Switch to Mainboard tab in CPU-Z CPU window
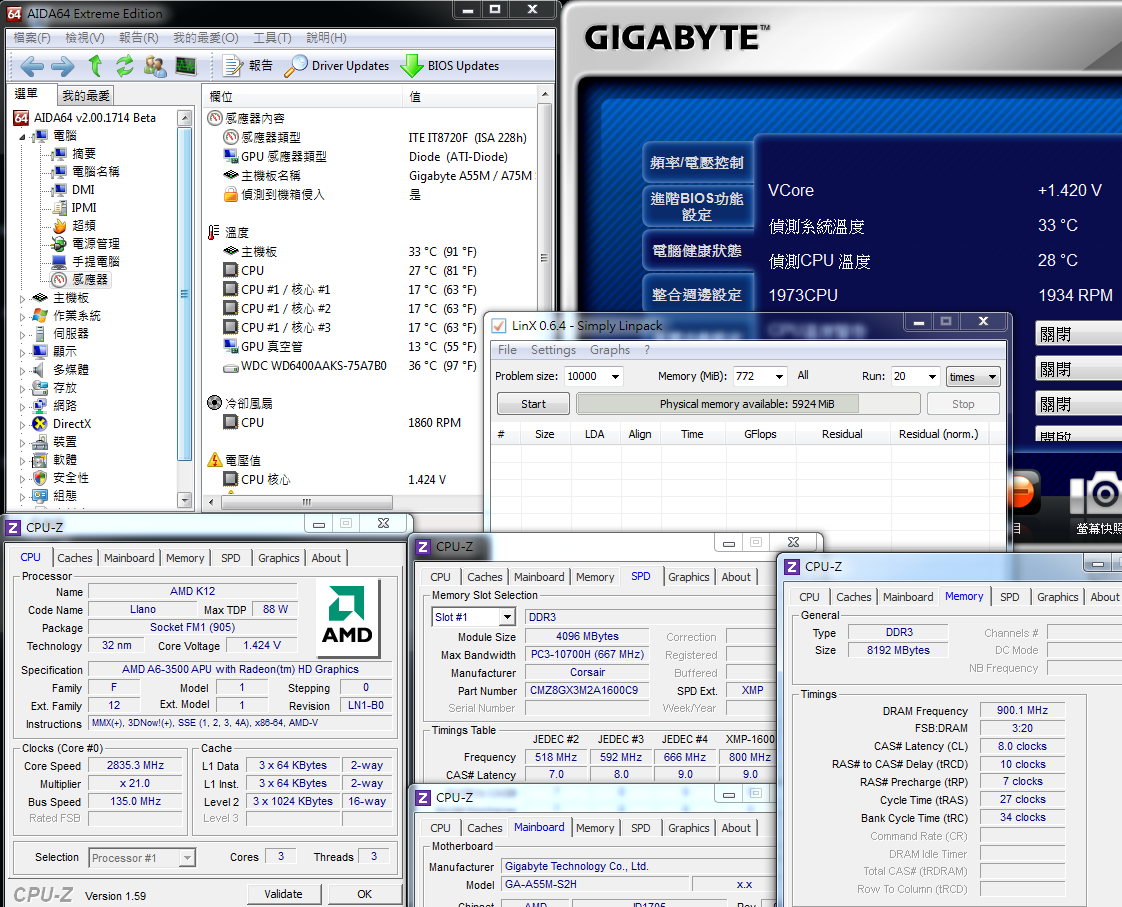 tap(129, 558)
